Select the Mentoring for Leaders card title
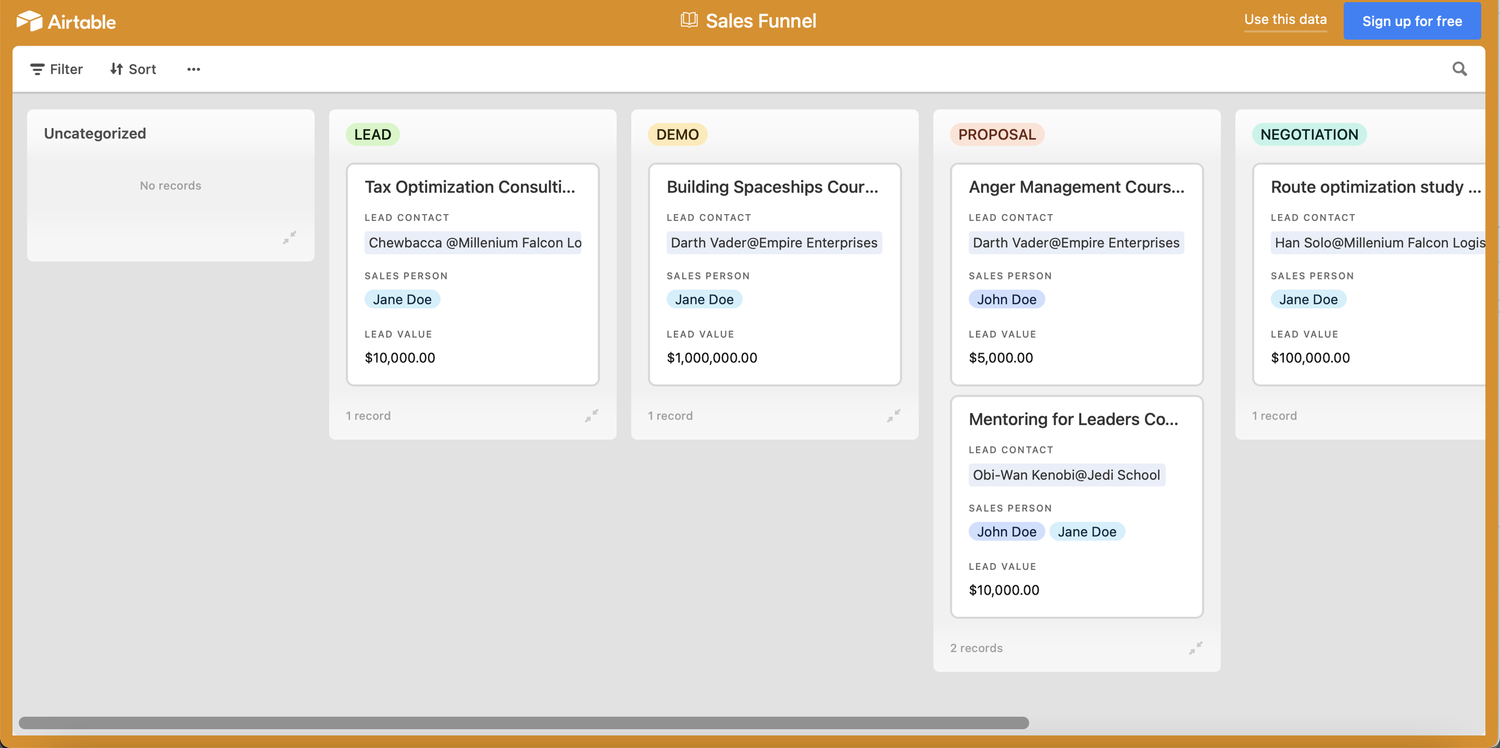 pyautogui.click(x=1073, y=419)
